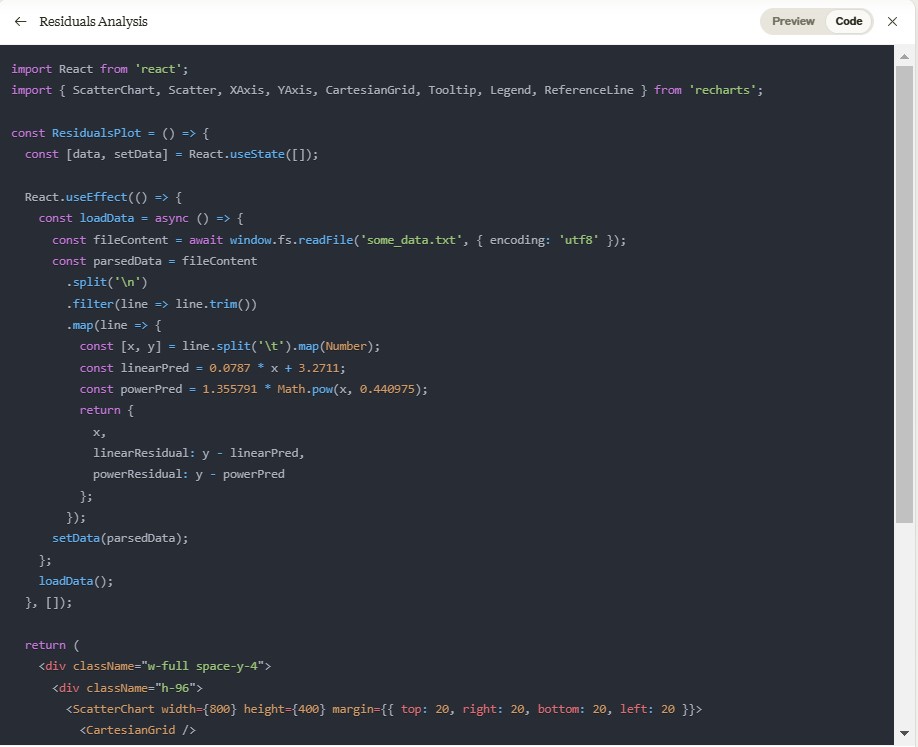The image size is (918, 747).
Task: Click the 'loadData();' invocation line
Action: click(x=76, y=581)
